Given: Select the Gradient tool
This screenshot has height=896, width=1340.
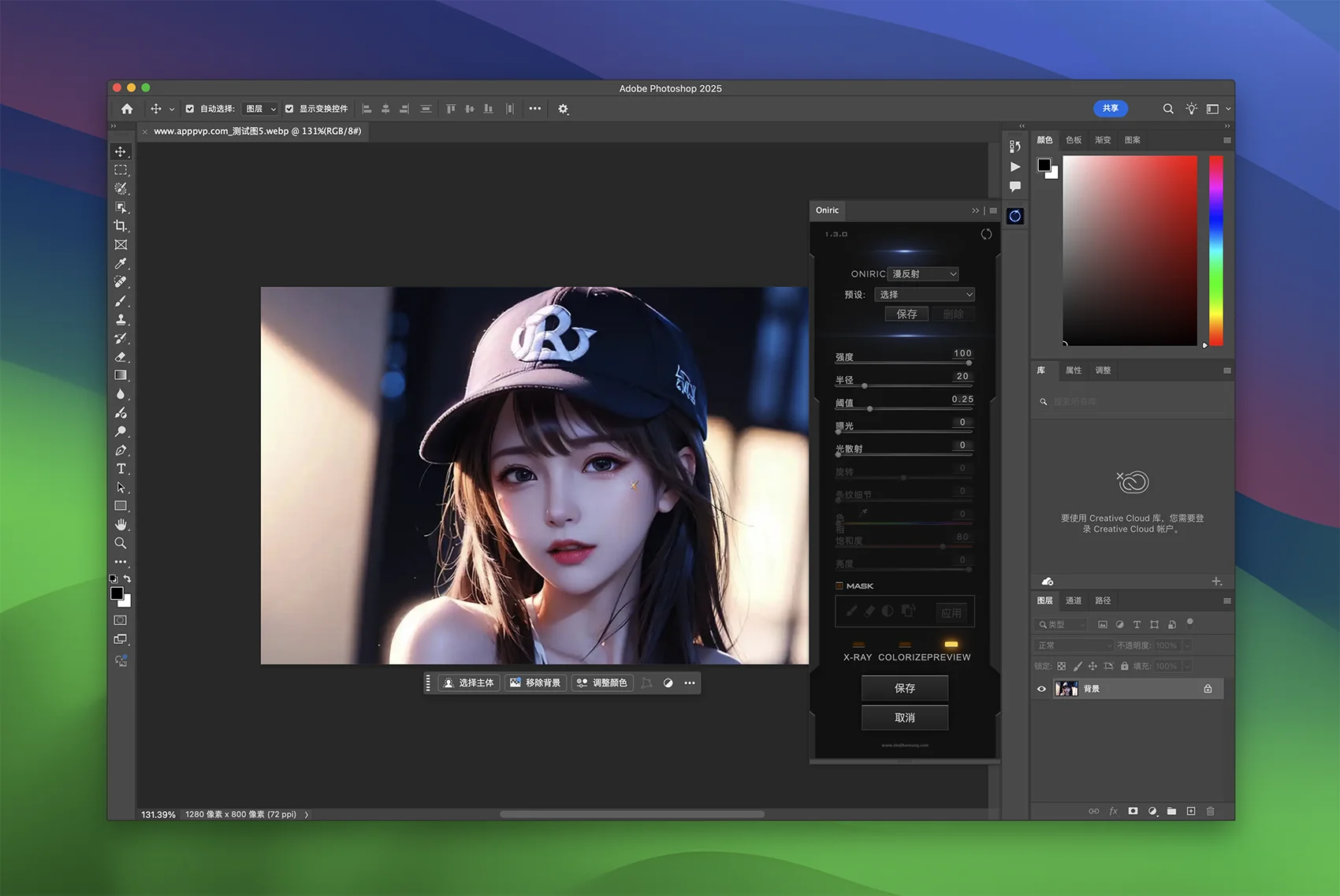Looking at the screenshot, I should coord(121,376).
